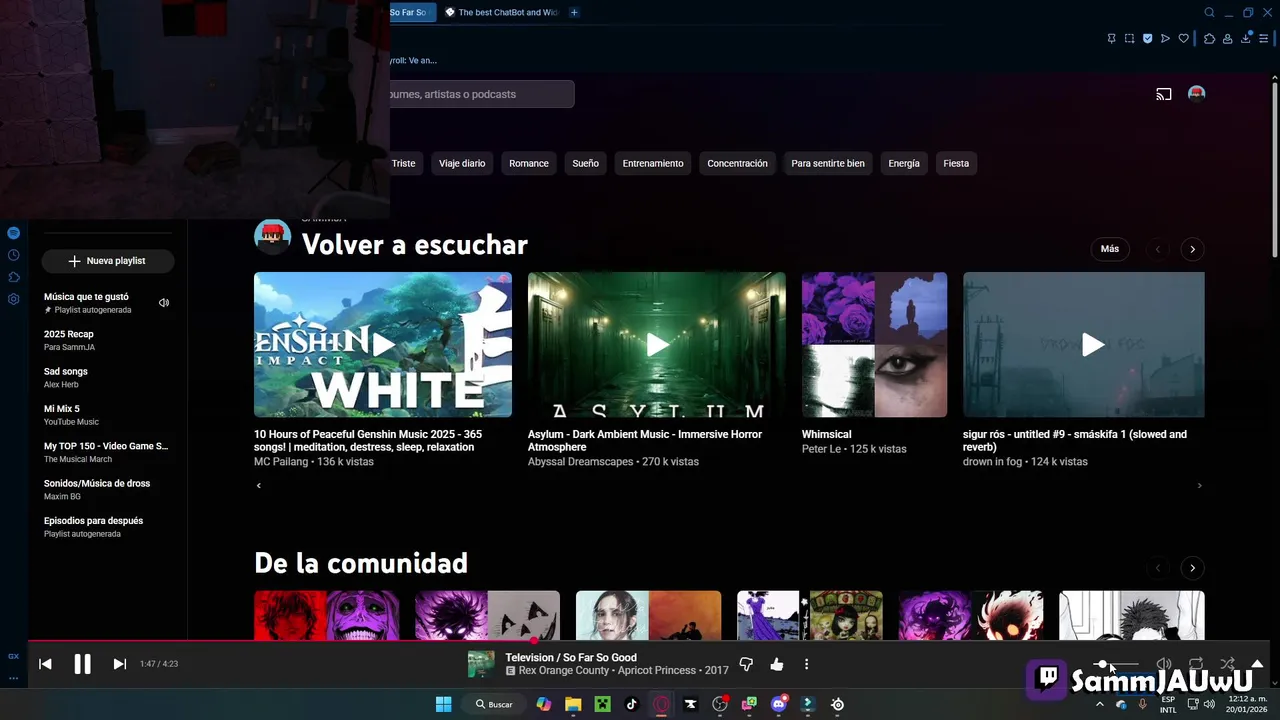Seek on the red song progress bar
Image resolution: width=1280 pixels, height=720 pixels.
648,640
